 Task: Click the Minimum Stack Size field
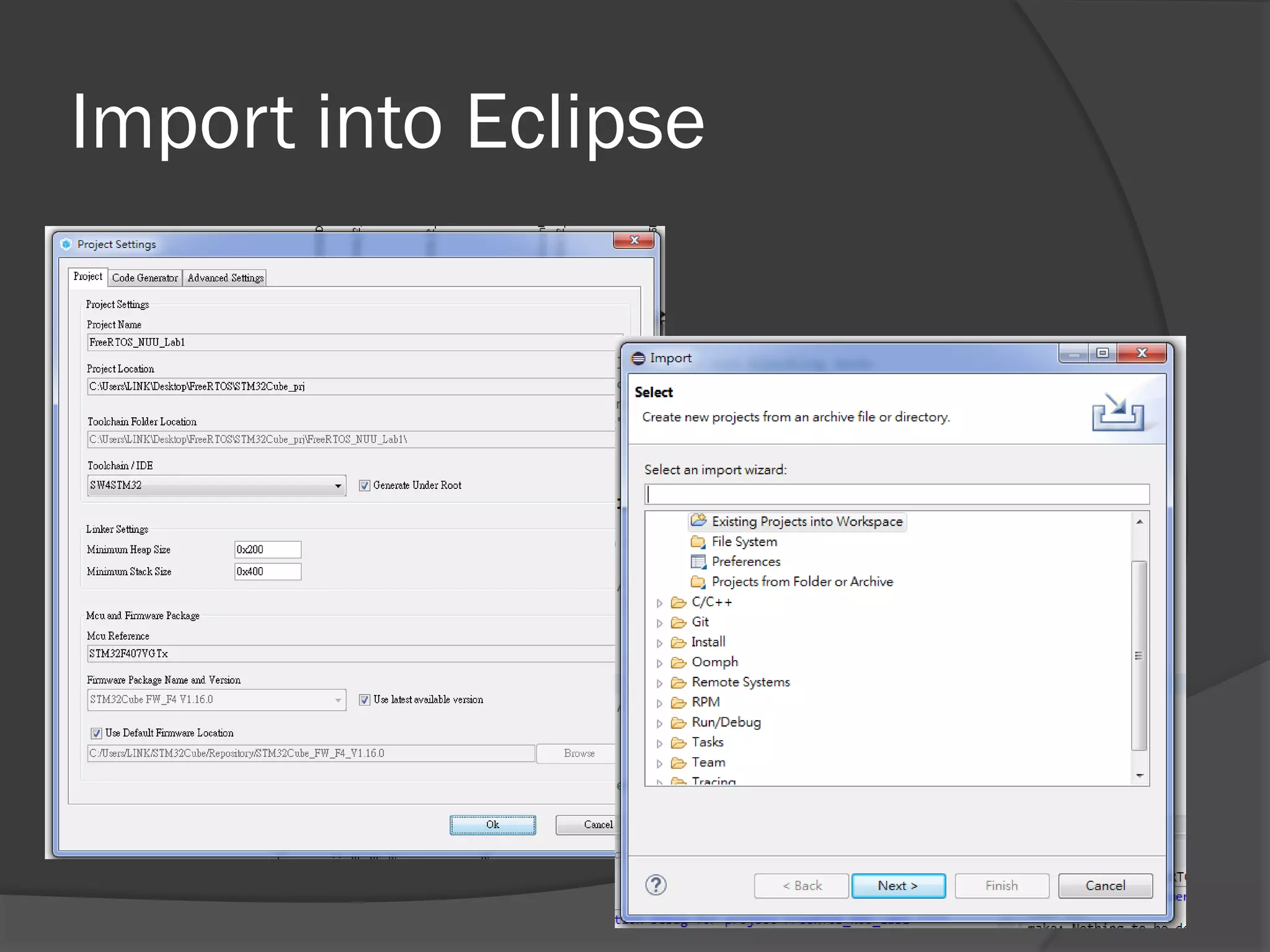268,571
